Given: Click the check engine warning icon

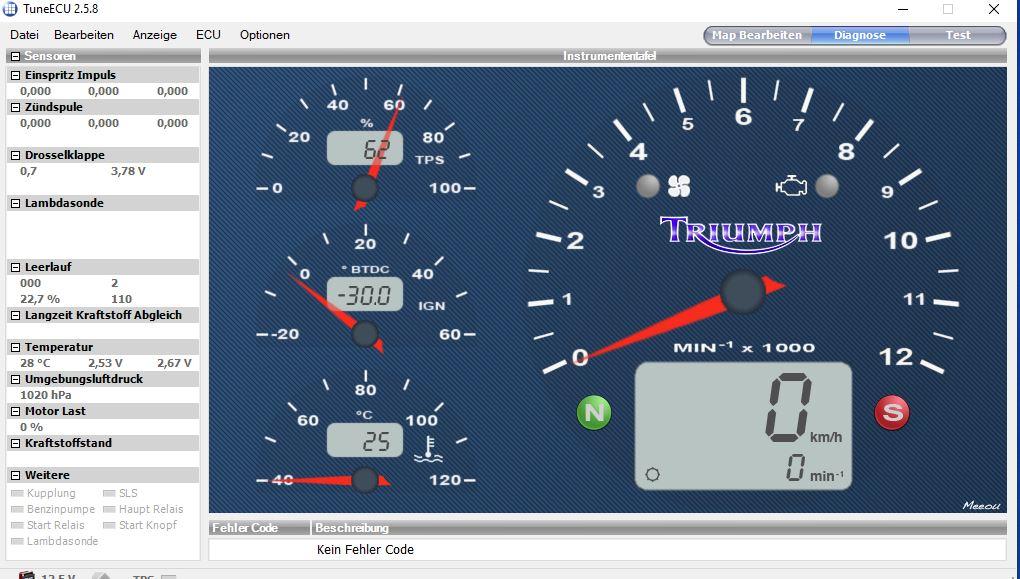Looking at the screenshot, I should click(x=791, y=186).
